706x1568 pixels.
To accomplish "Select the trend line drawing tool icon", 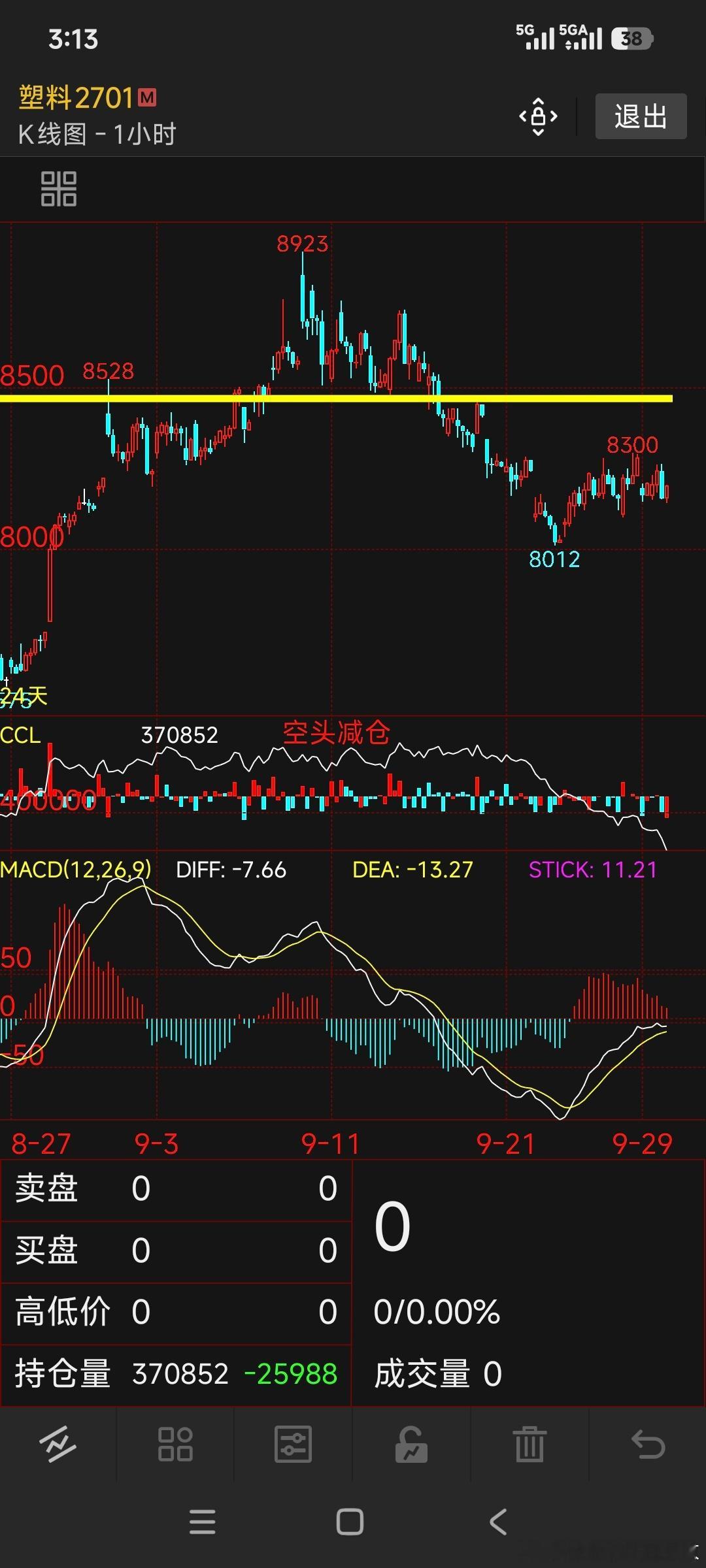I will (58, 1444).
